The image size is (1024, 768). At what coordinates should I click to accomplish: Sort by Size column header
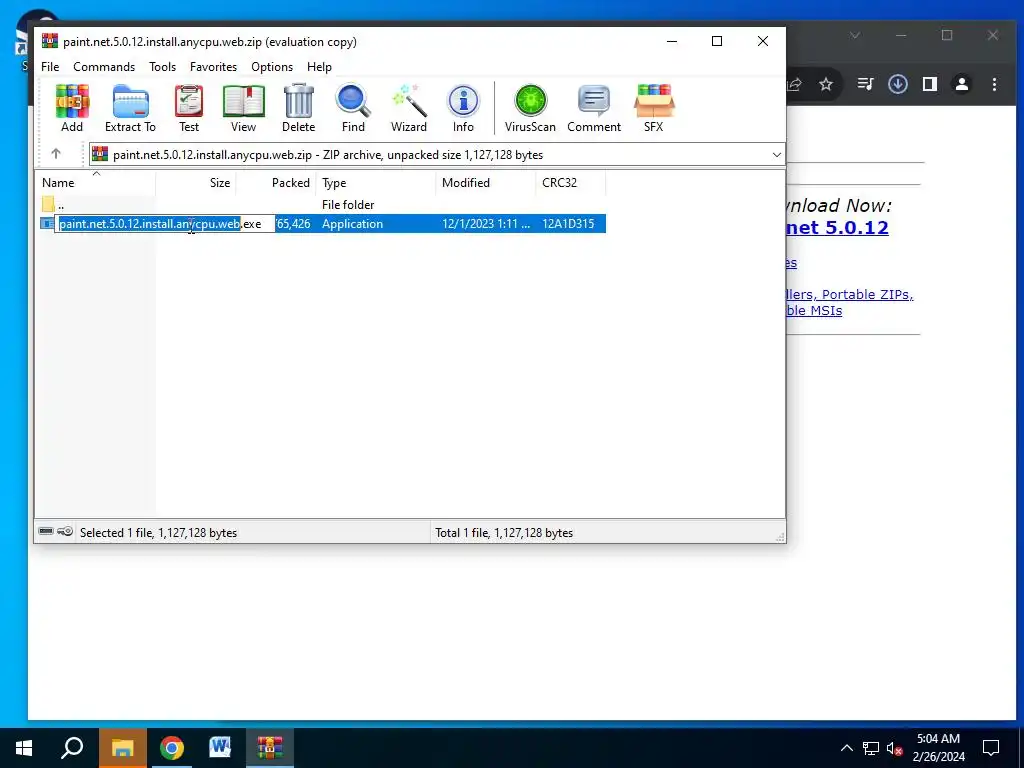click(x=196, y=183)
